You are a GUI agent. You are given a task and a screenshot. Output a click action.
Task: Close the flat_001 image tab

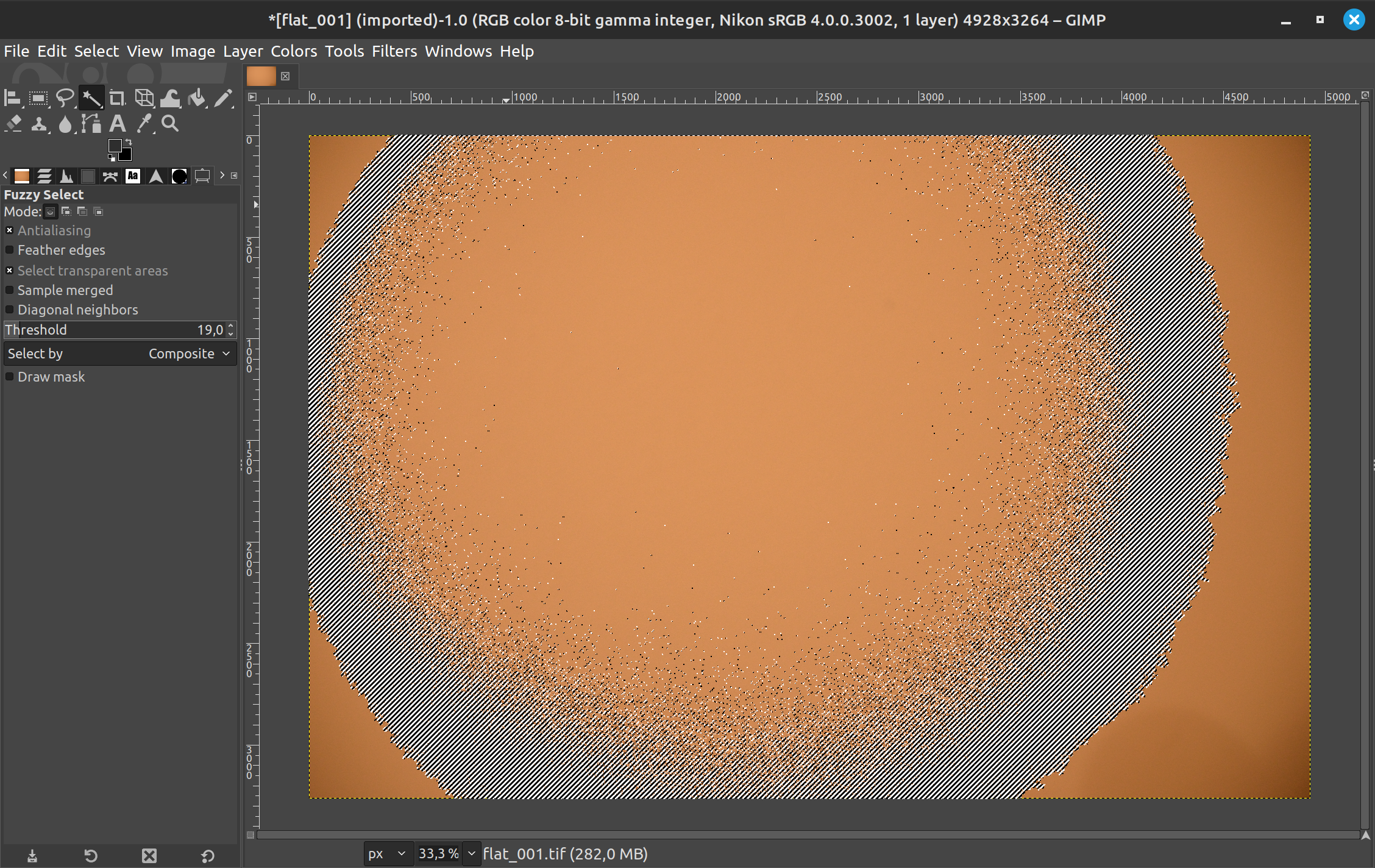click(285, 76)
